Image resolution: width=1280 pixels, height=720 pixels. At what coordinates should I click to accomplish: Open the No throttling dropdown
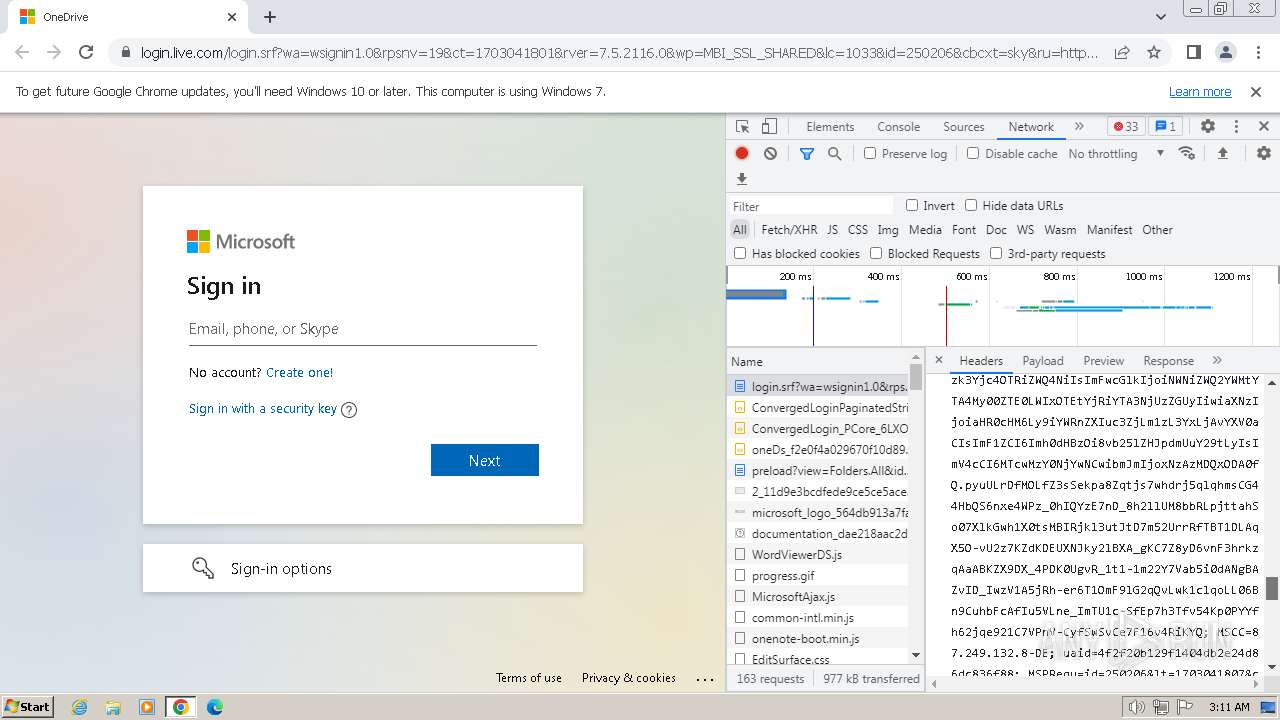1116,154
